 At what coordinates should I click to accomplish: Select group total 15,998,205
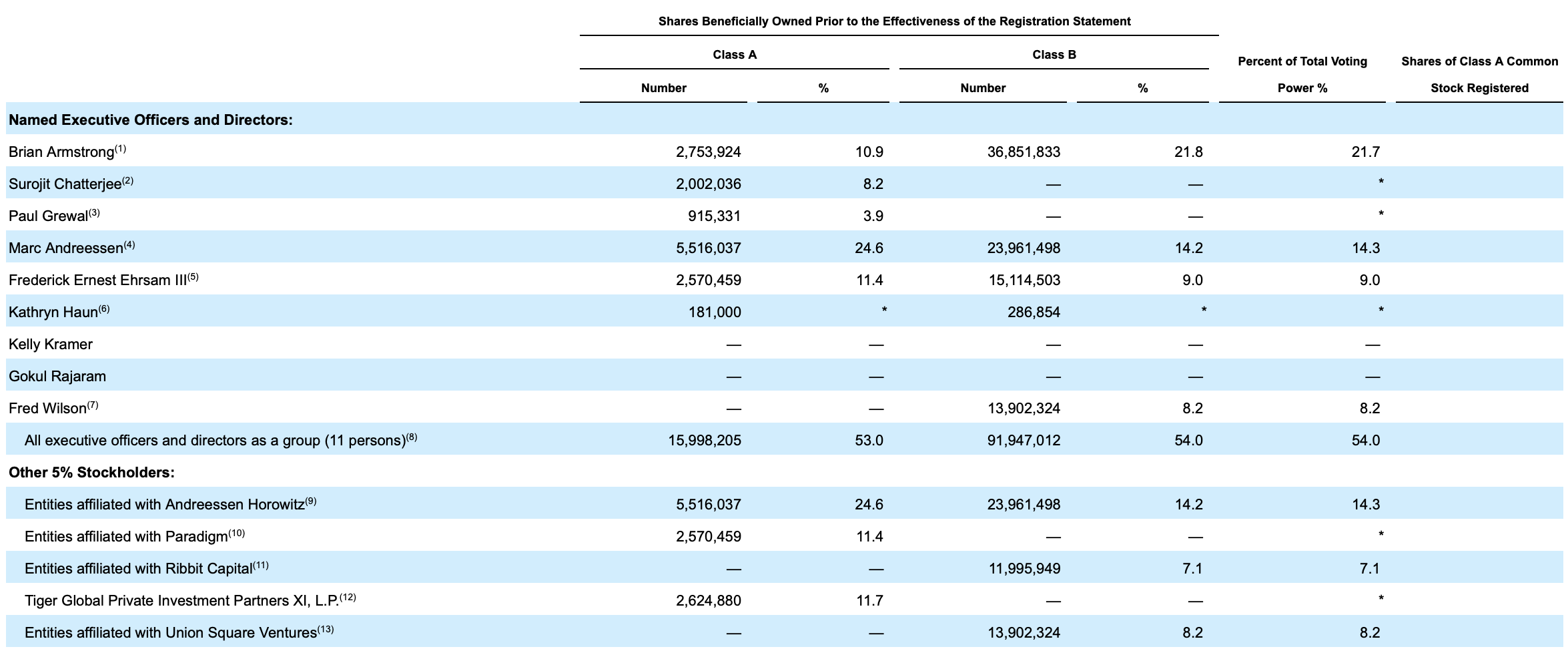coord(705,440)
